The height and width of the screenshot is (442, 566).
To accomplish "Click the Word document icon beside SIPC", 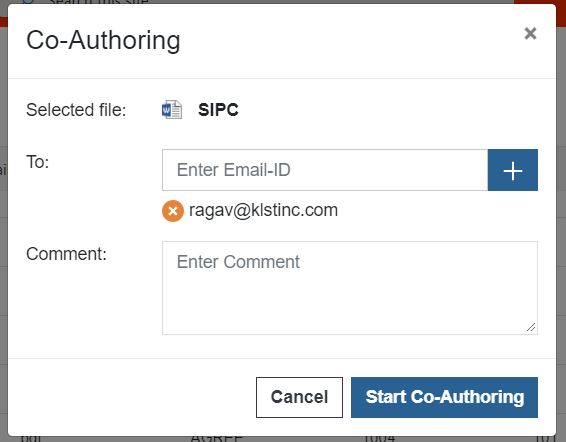I will point(172,109).
